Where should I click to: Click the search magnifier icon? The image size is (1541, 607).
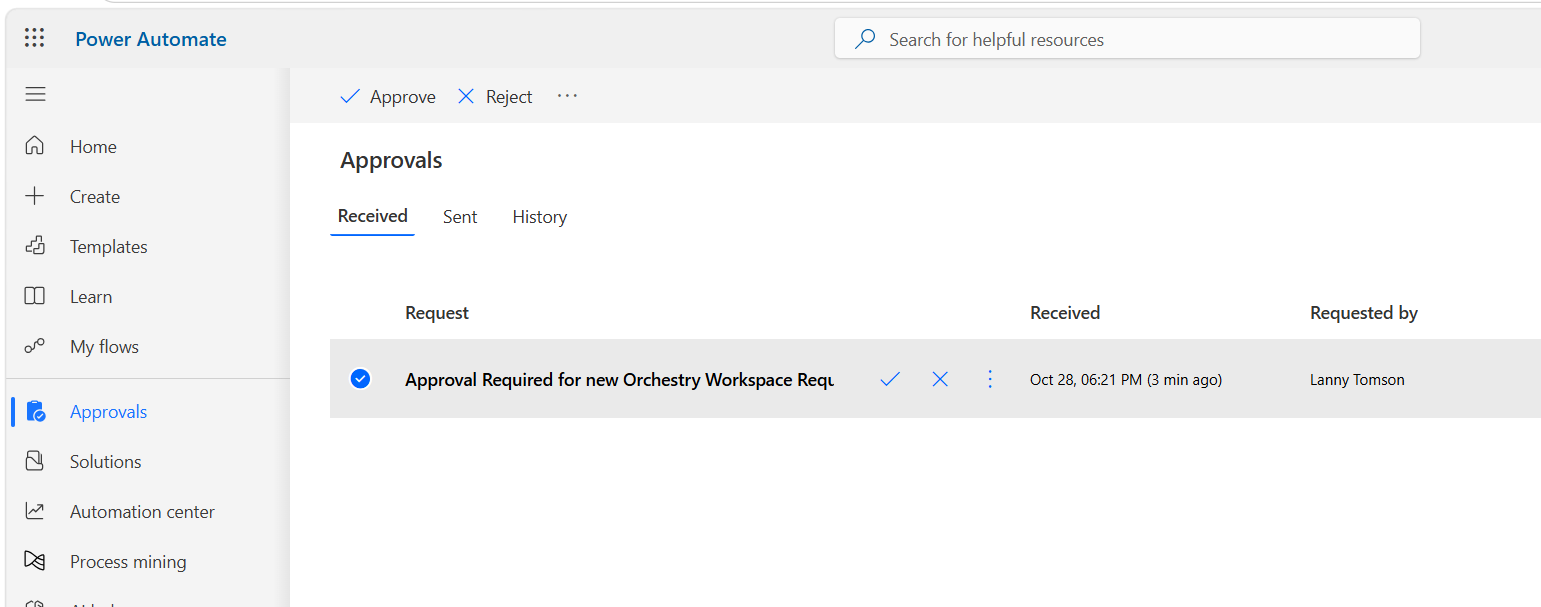[x=865, y=39]
